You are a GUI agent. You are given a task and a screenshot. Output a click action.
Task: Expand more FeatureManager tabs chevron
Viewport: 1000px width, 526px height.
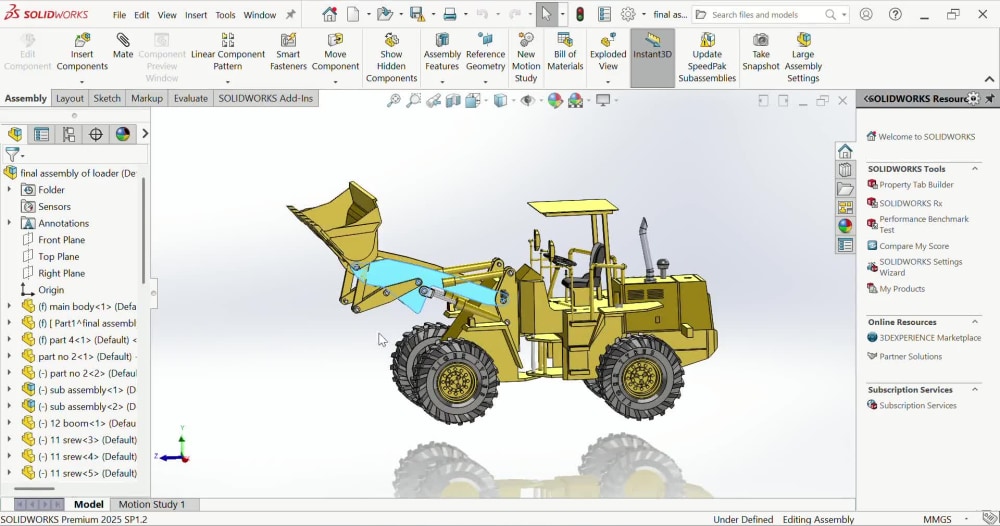point(145,133)
